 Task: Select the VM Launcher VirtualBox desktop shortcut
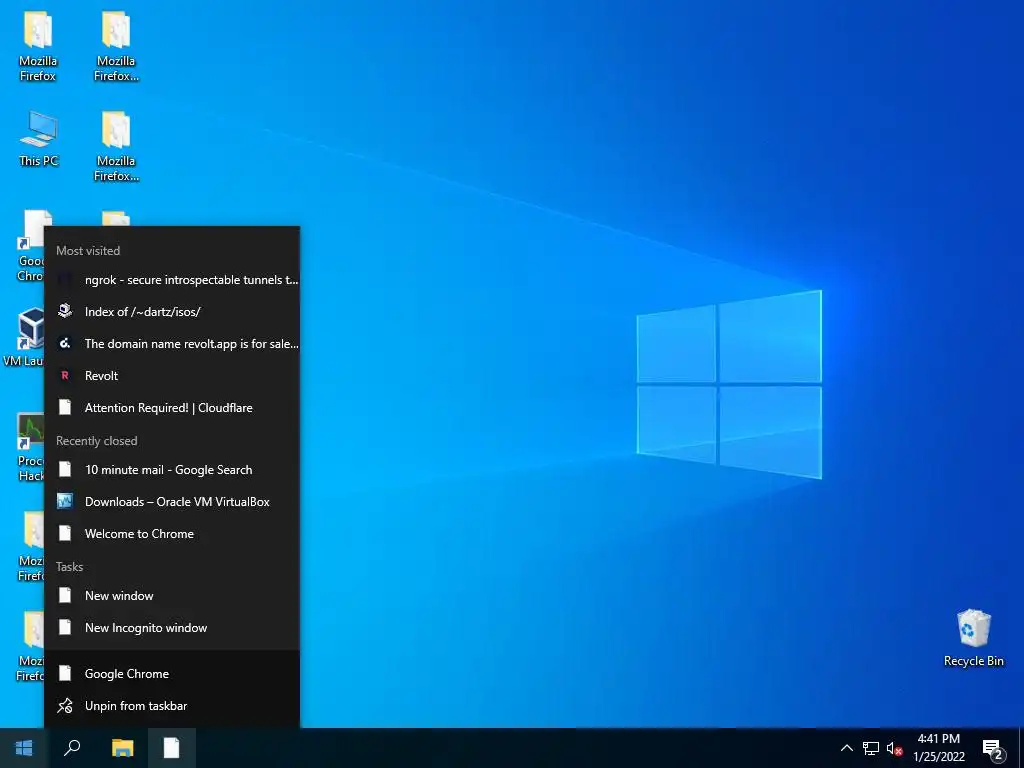point(24,338)
